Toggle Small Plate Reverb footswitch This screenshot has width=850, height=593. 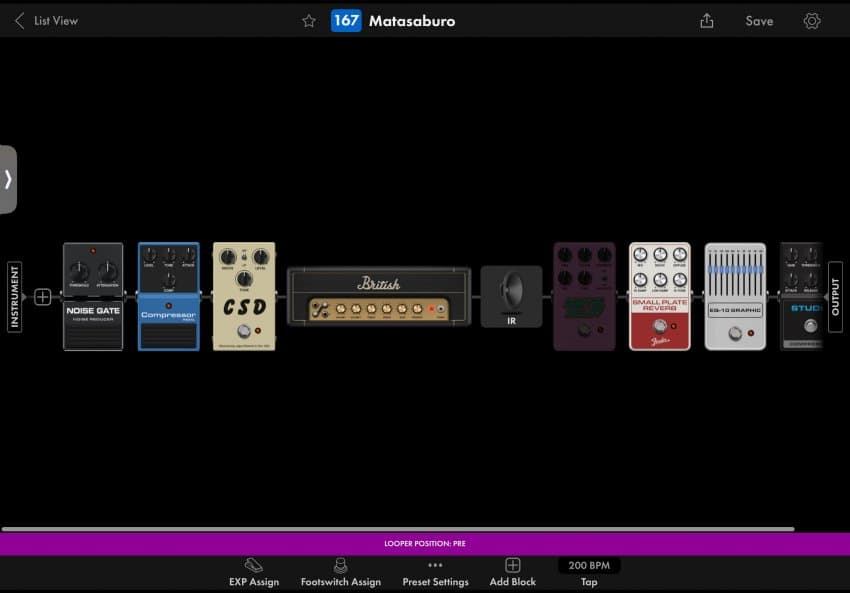(x=660, y=326)
